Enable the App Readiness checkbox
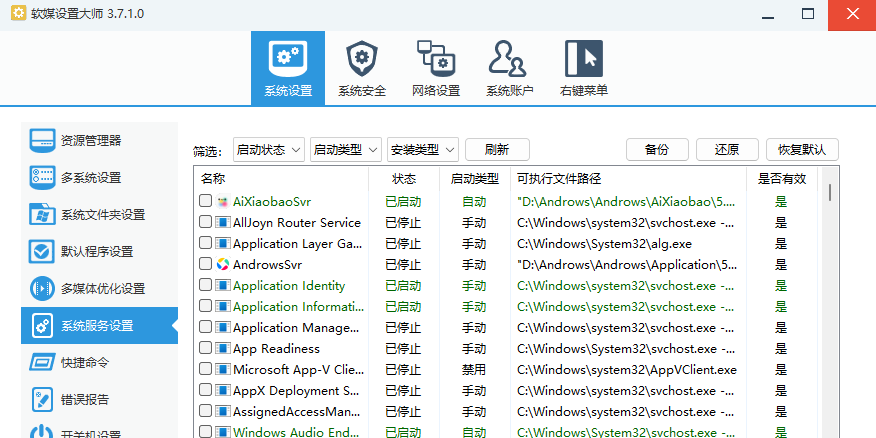 pyautogui.click(x=205, y=349)
